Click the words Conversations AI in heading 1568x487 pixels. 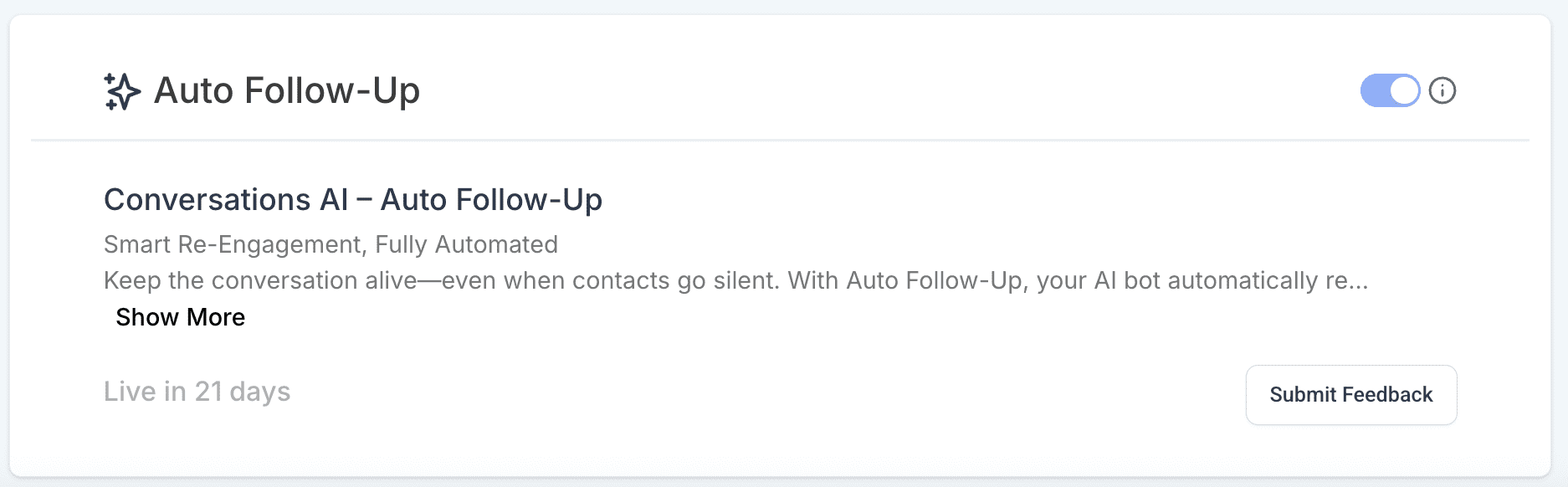[x=226, y=200]
